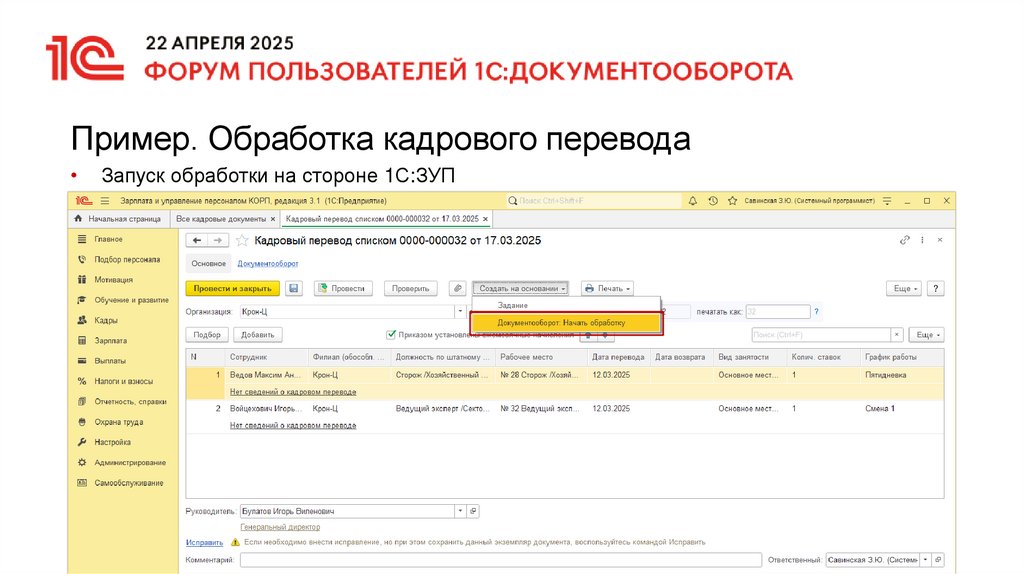Open the 1C main menu hamburger icon

click(x=105, y=201)
